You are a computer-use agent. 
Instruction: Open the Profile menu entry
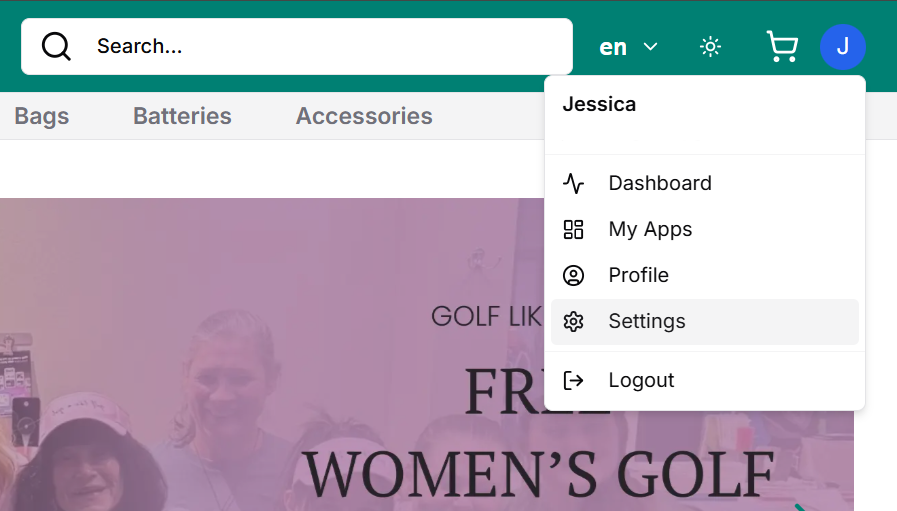(638, 275)
